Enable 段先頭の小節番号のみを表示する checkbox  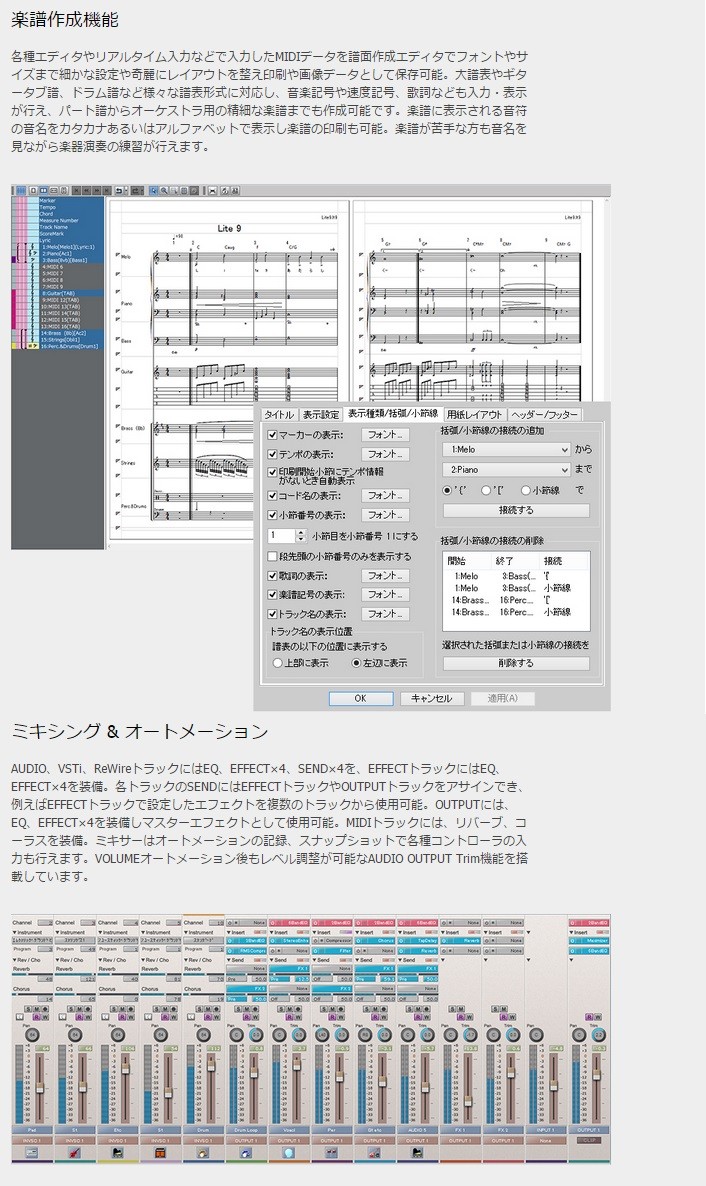[272, 556]
